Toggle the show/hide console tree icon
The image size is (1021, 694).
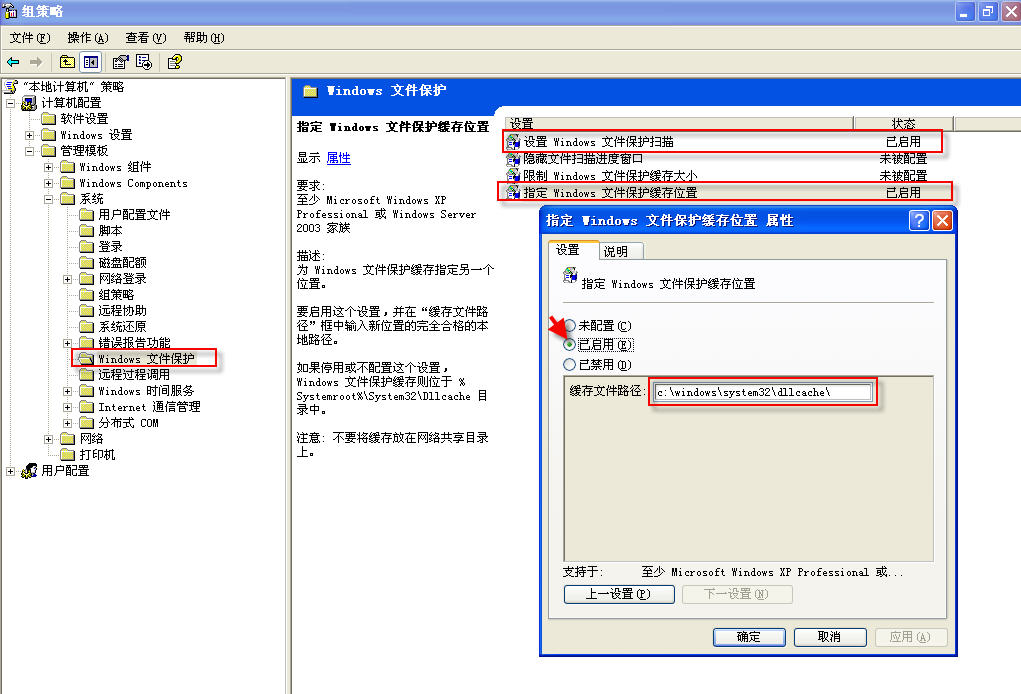tap(91, 62)
